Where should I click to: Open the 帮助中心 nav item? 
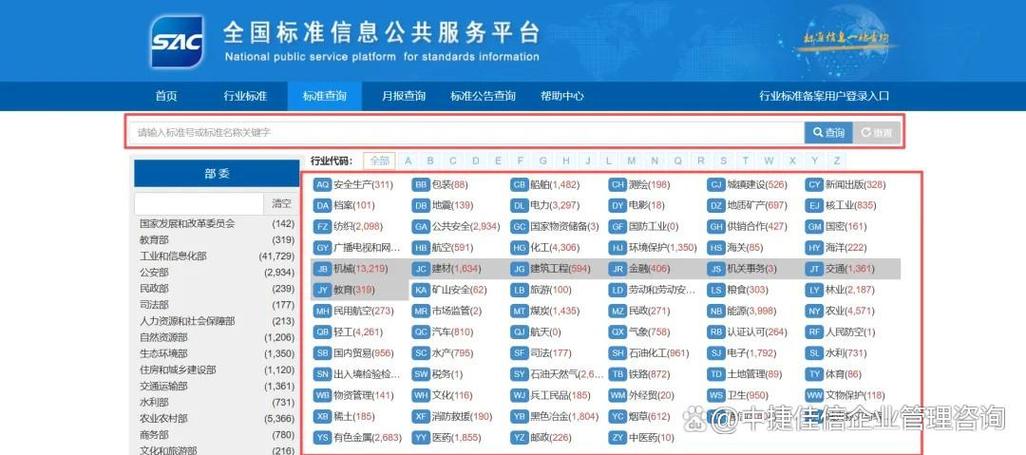562,96
